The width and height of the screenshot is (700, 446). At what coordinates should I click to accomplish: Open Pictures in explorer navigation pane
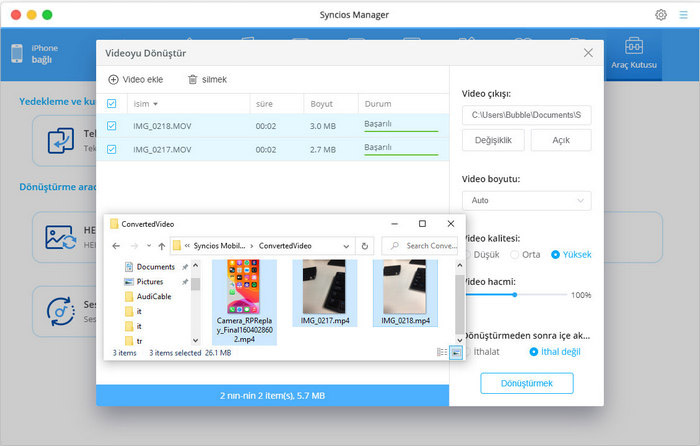pyautogui.click(x=150, y=282)
